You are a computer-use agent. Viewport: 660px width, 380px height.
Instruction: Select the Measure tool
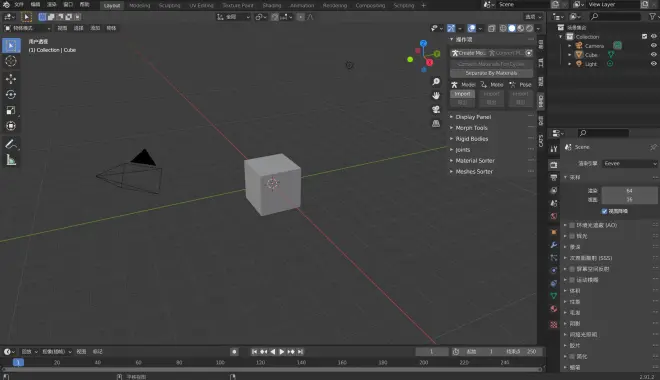pyautogui.click(x=11, y=160)
